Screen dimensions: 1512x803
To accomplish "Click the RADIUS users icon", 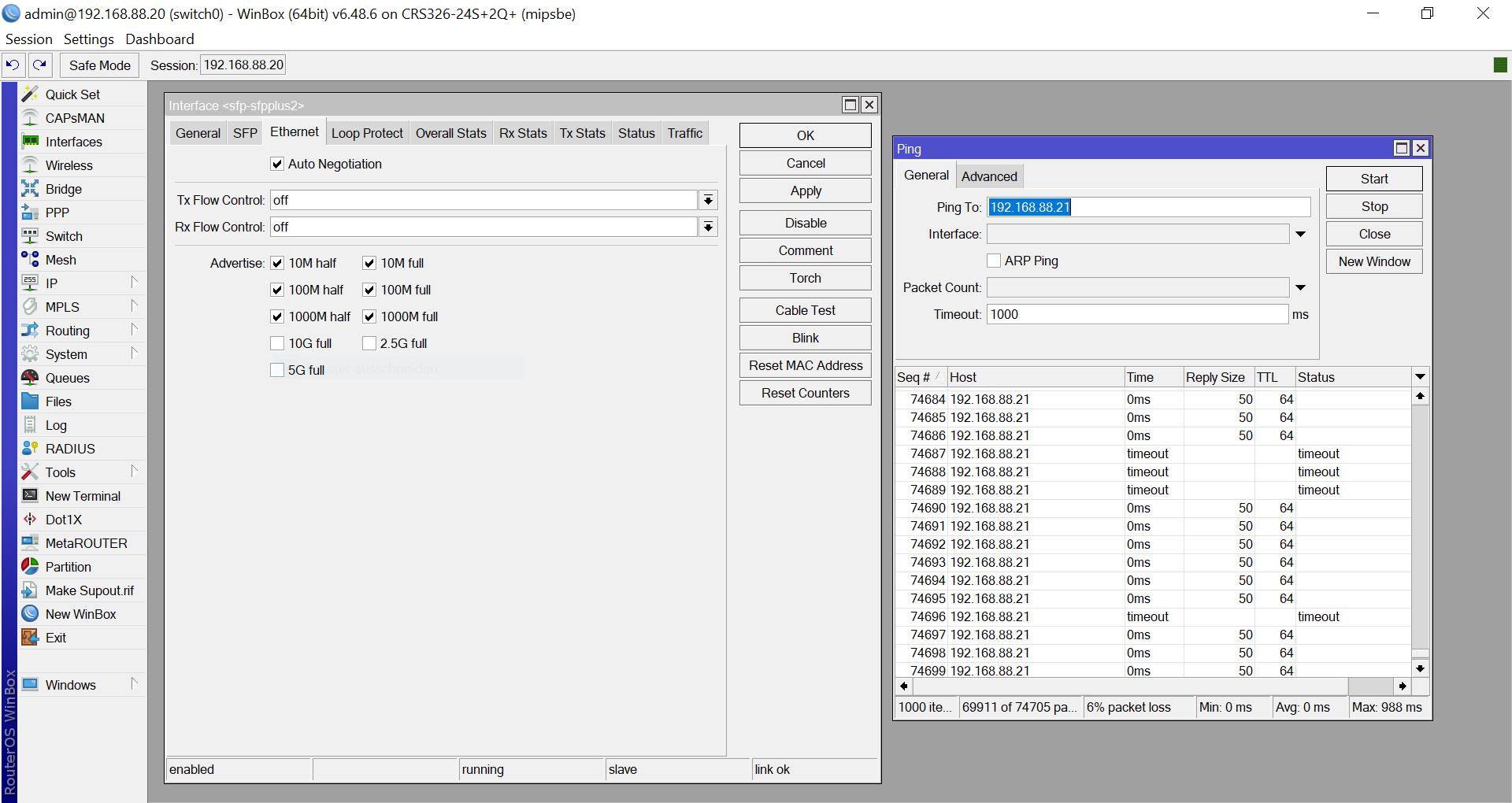I will pyautogui.click(x=30, y=449).
